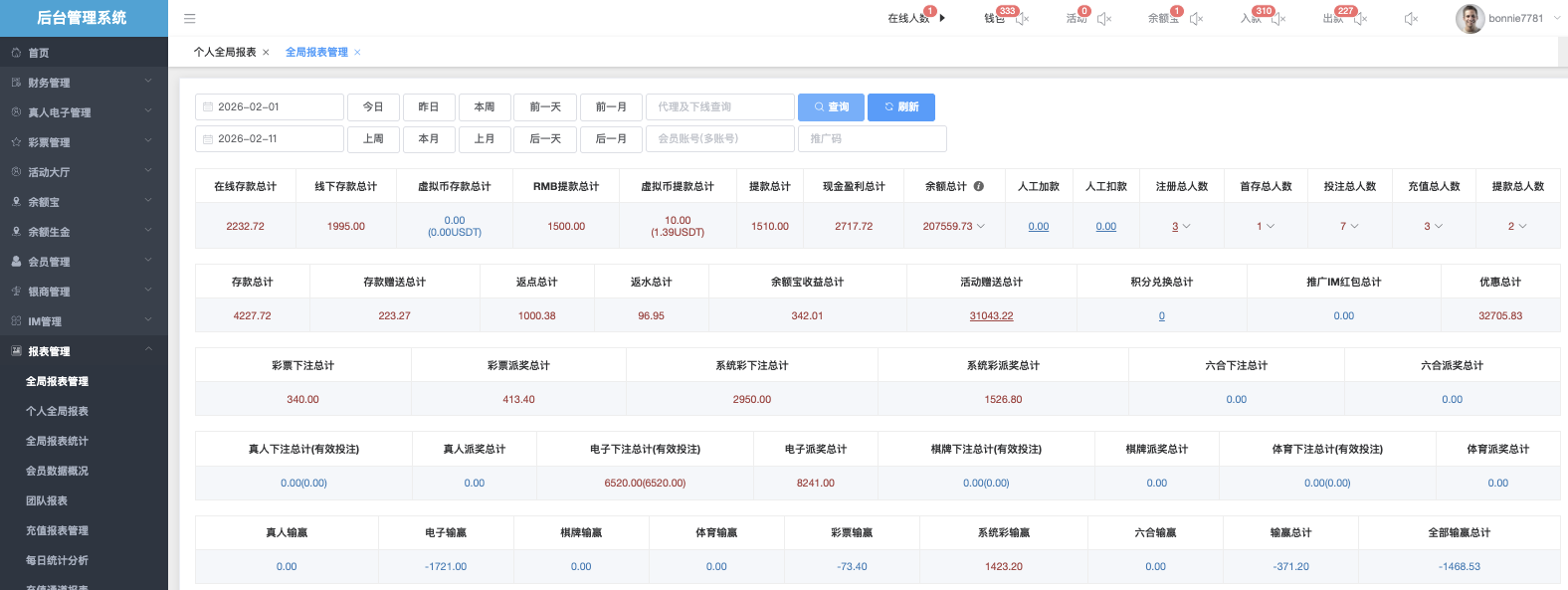Image resolution: width=1568 pixels, height=590 pixels.
Task: Click the blue 查询 search button
Action: 831,107
